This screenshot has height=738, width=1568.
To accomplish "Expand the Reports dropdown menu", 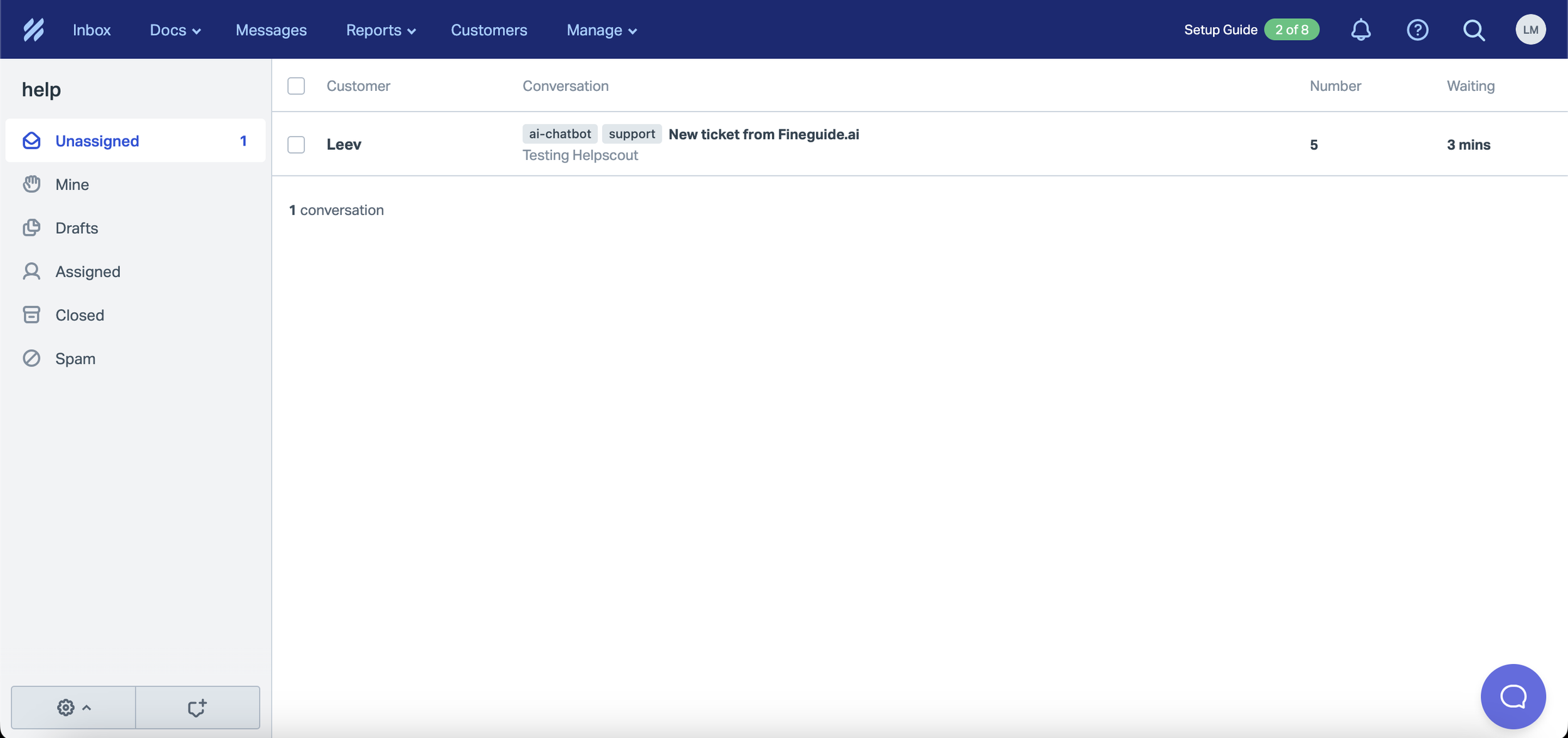I will tap(381, 30).
